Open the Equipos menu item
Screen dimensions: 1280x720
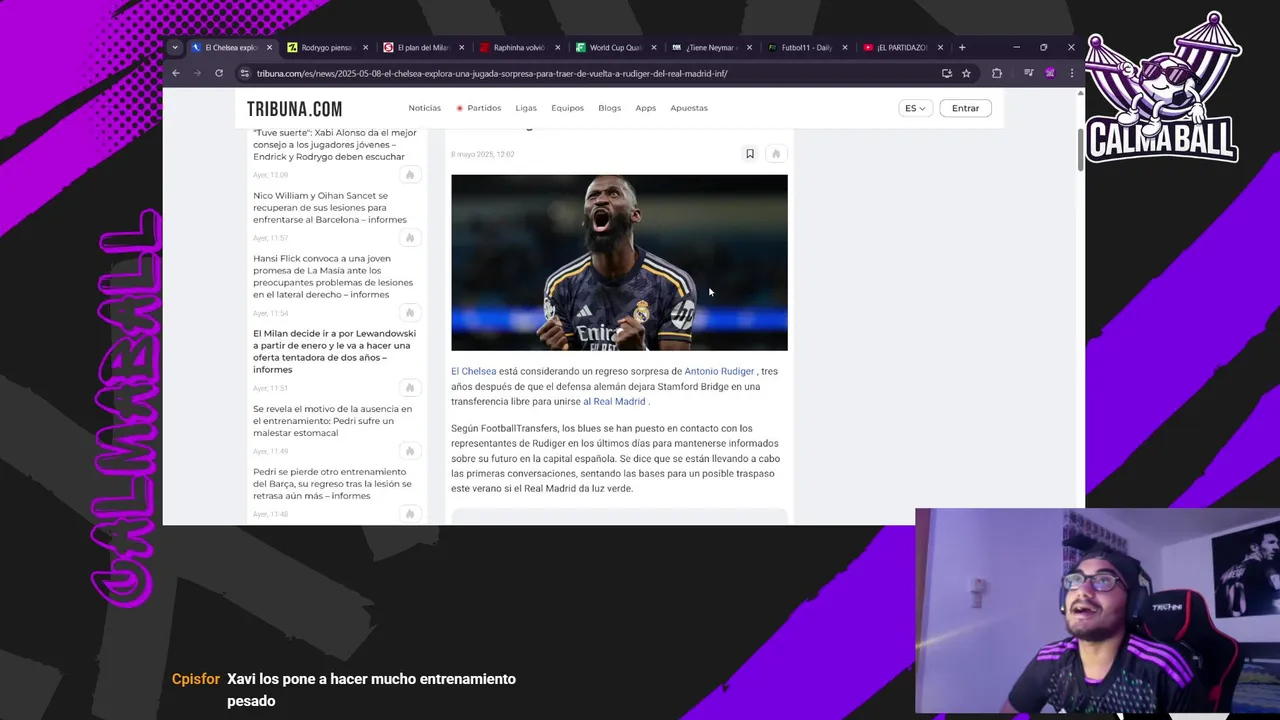pyautogui.click(x=567, y=108)
